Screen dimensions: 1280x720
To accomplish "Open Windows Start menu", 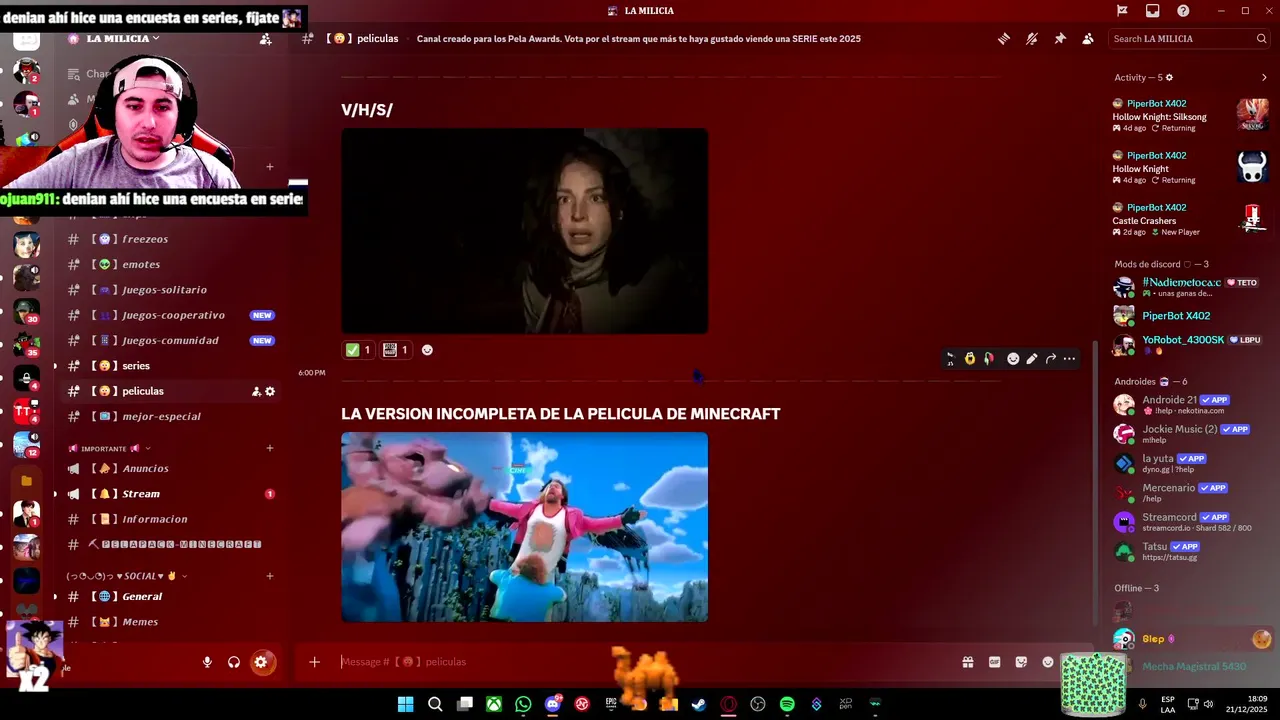I will [x=405, y=704].
